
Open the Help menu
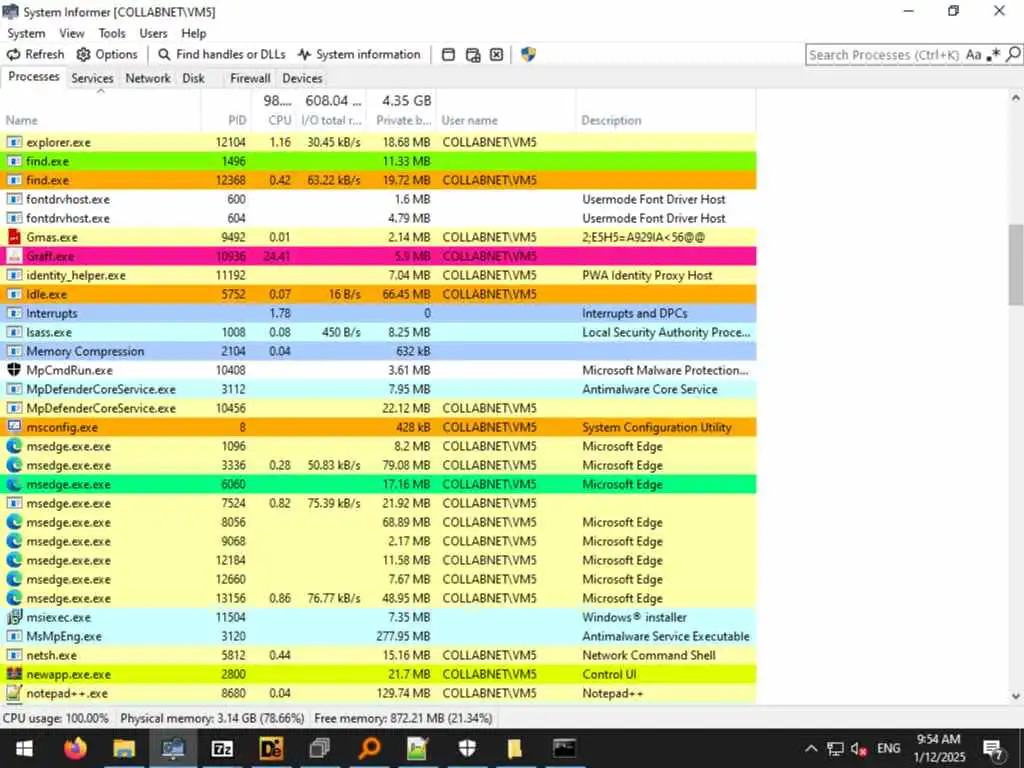(194, 33)
